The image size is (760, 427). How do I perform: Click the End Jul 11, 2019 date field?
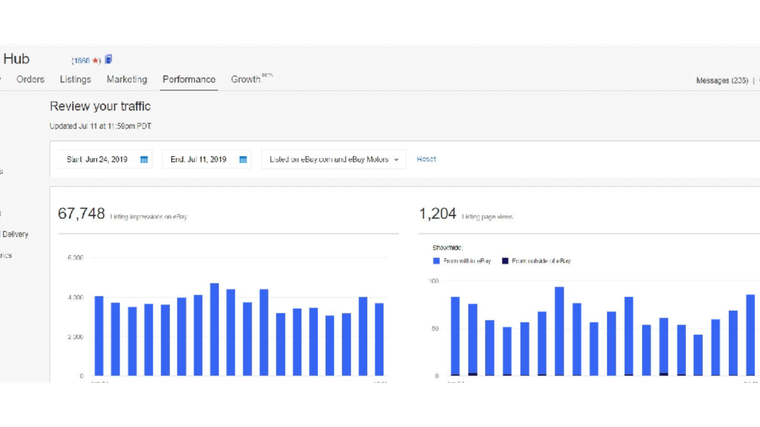207,159
